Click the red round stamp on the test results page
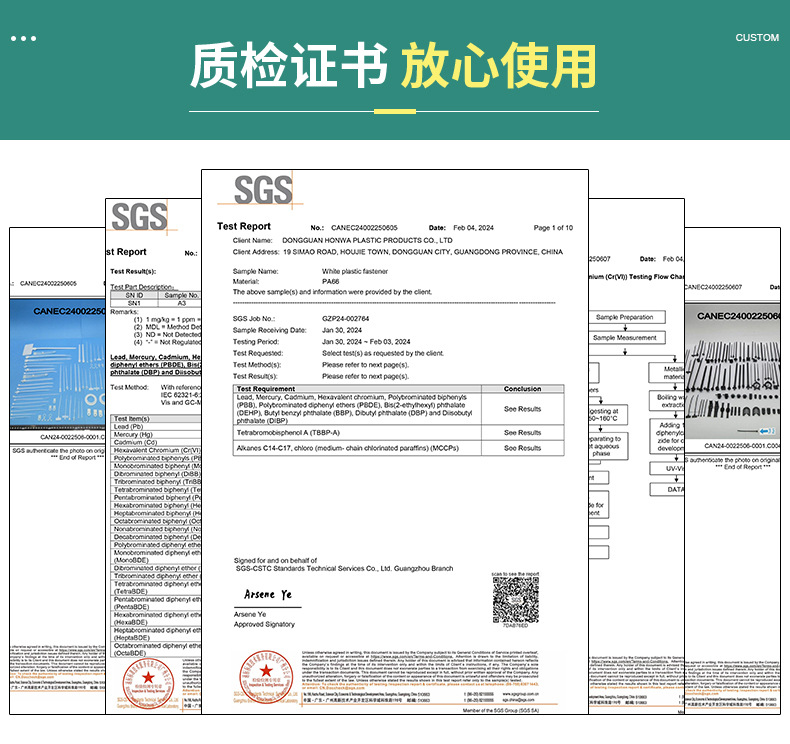 tap(148, 684)
